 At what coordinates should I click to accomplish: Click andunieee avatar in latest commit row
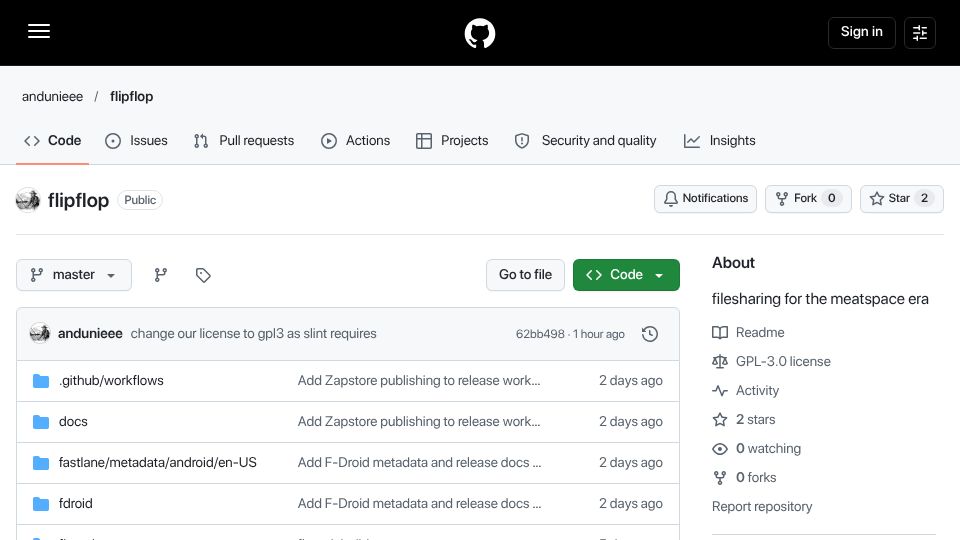40,333
